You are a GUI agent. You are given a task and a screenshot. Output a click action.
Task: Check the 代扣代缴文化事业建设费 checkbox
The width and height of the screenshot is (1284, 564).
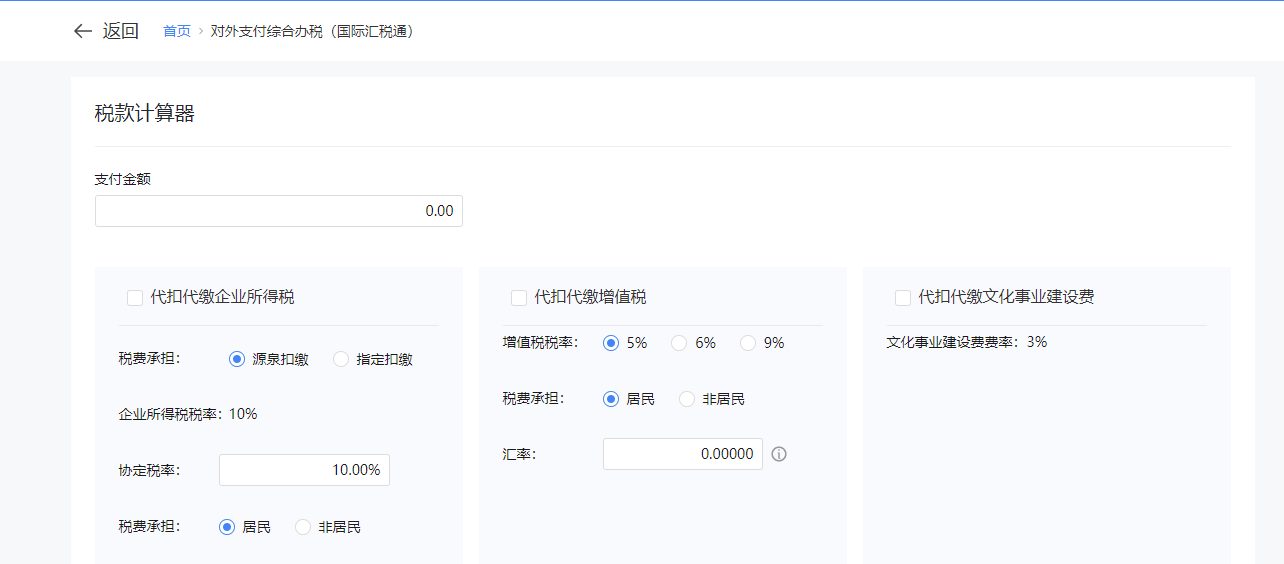point(903,297)
